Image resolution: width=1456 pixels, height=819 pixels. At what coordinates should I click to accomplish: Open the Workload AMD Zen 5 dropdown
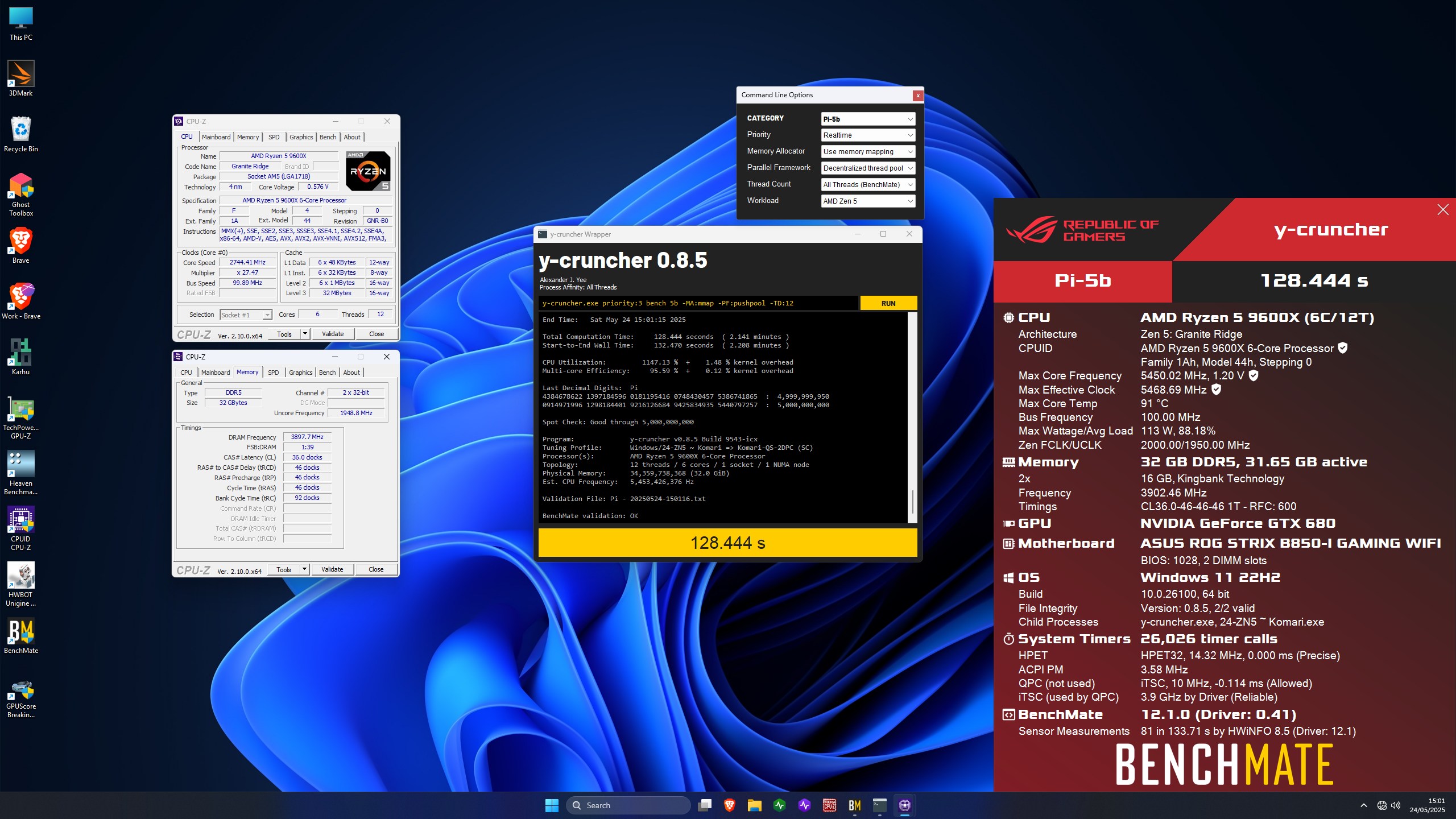point(868,201)
